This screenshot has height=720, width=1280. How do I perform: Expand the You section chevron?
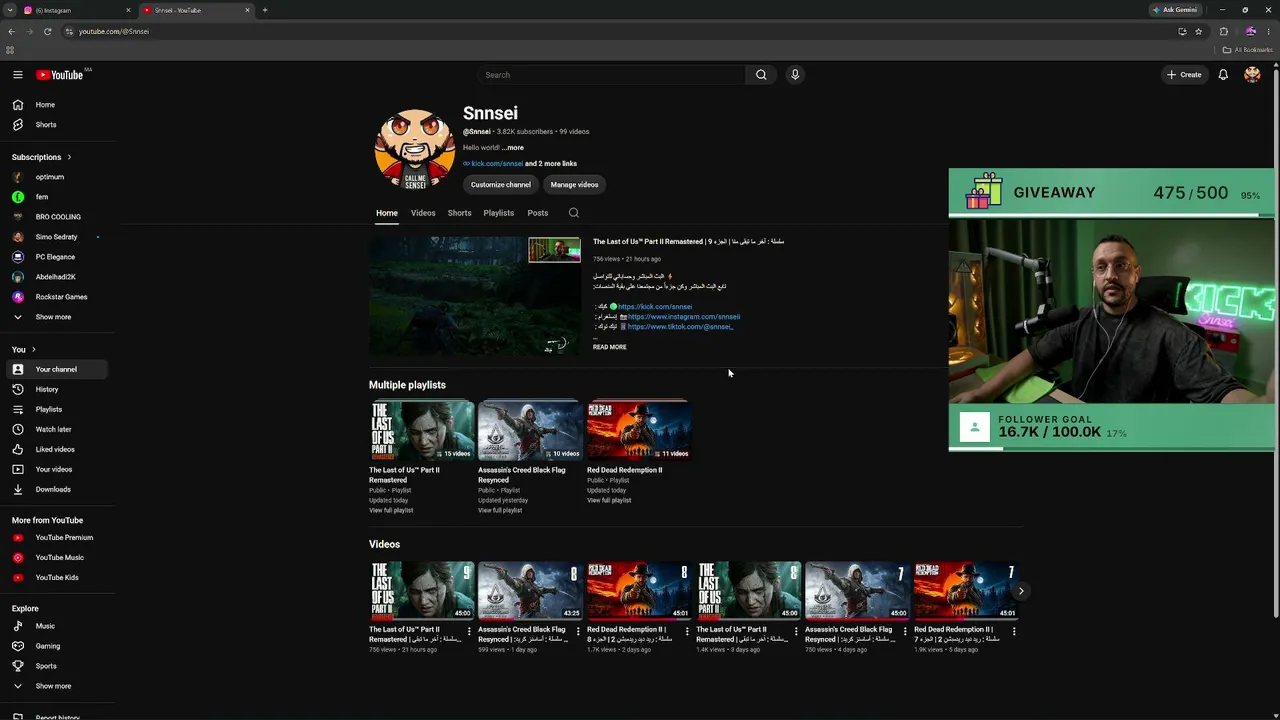point(33,349)
